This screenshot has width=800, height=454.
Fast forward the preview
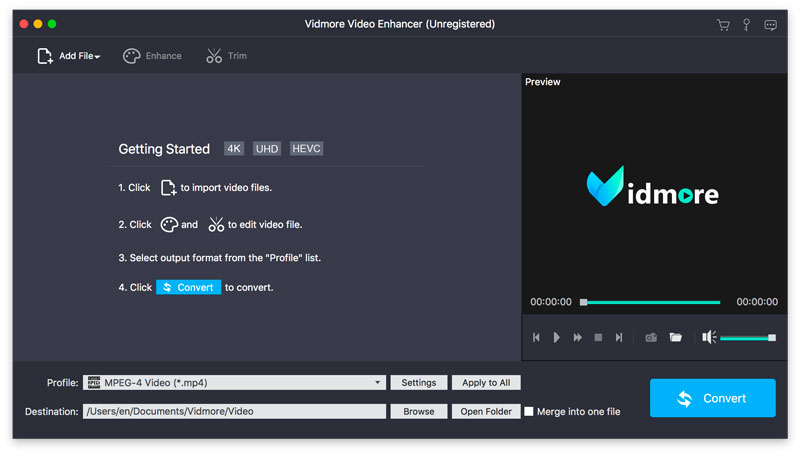tap(577, 337)
